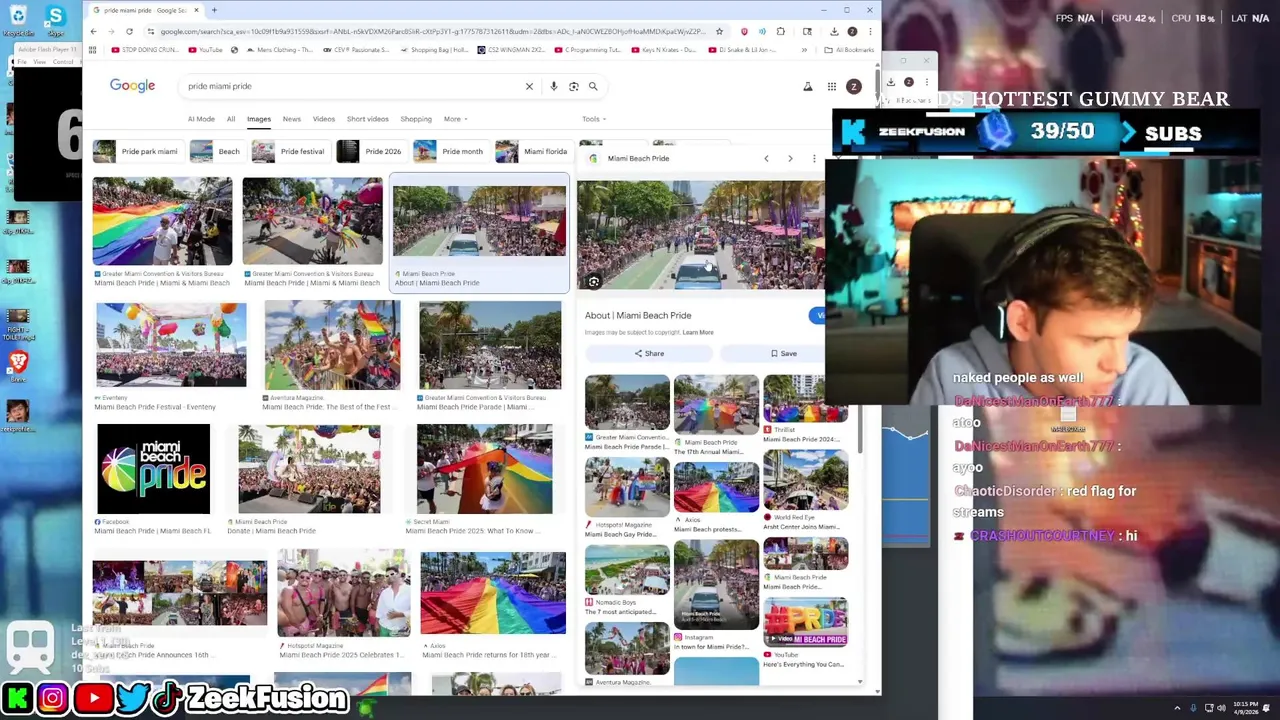Show previous image in preview panel

pos(766,158)
